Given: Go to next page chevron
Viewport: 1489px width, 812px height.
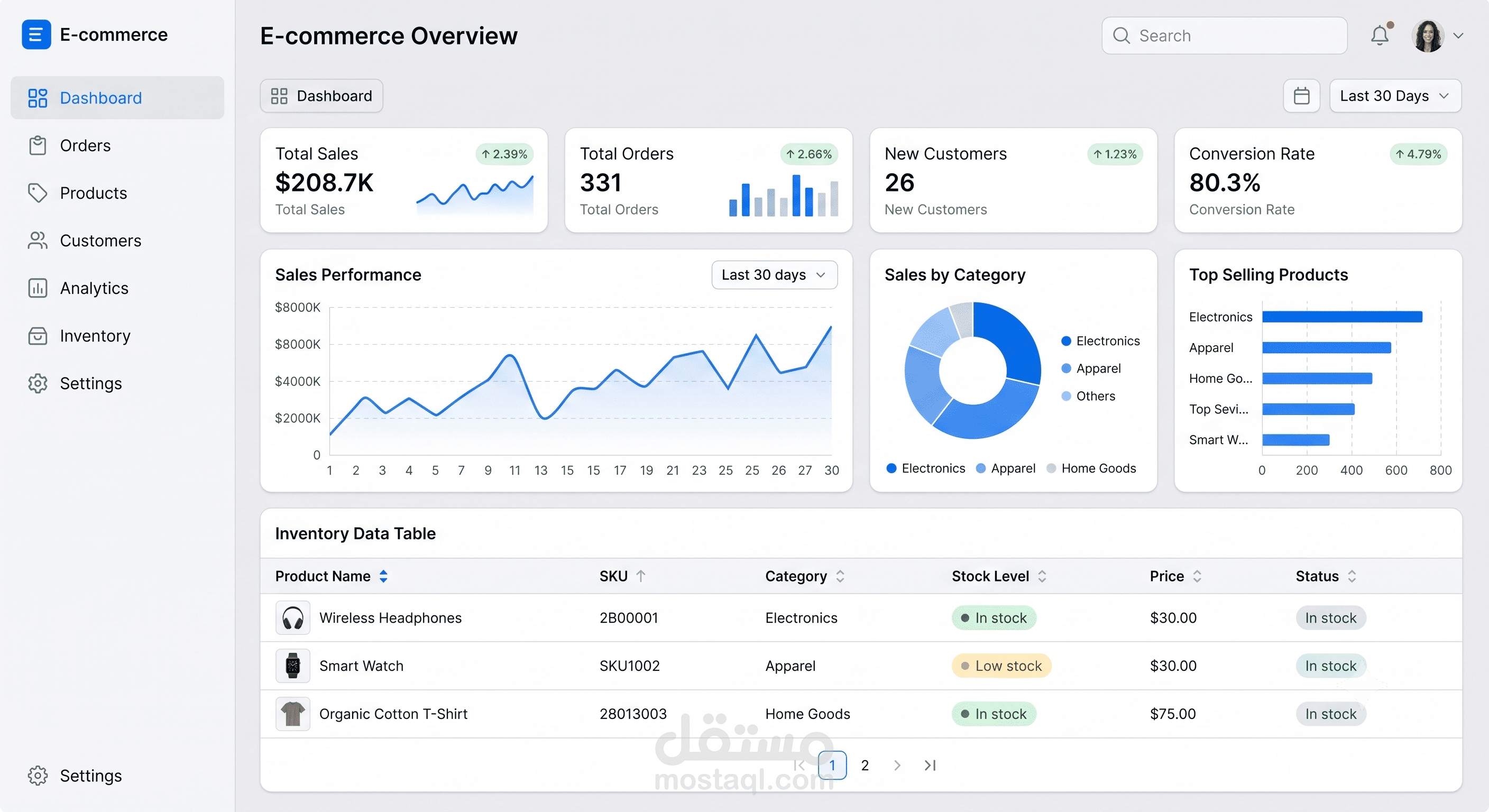Looking at the screenshot, I should coord(897,765).
